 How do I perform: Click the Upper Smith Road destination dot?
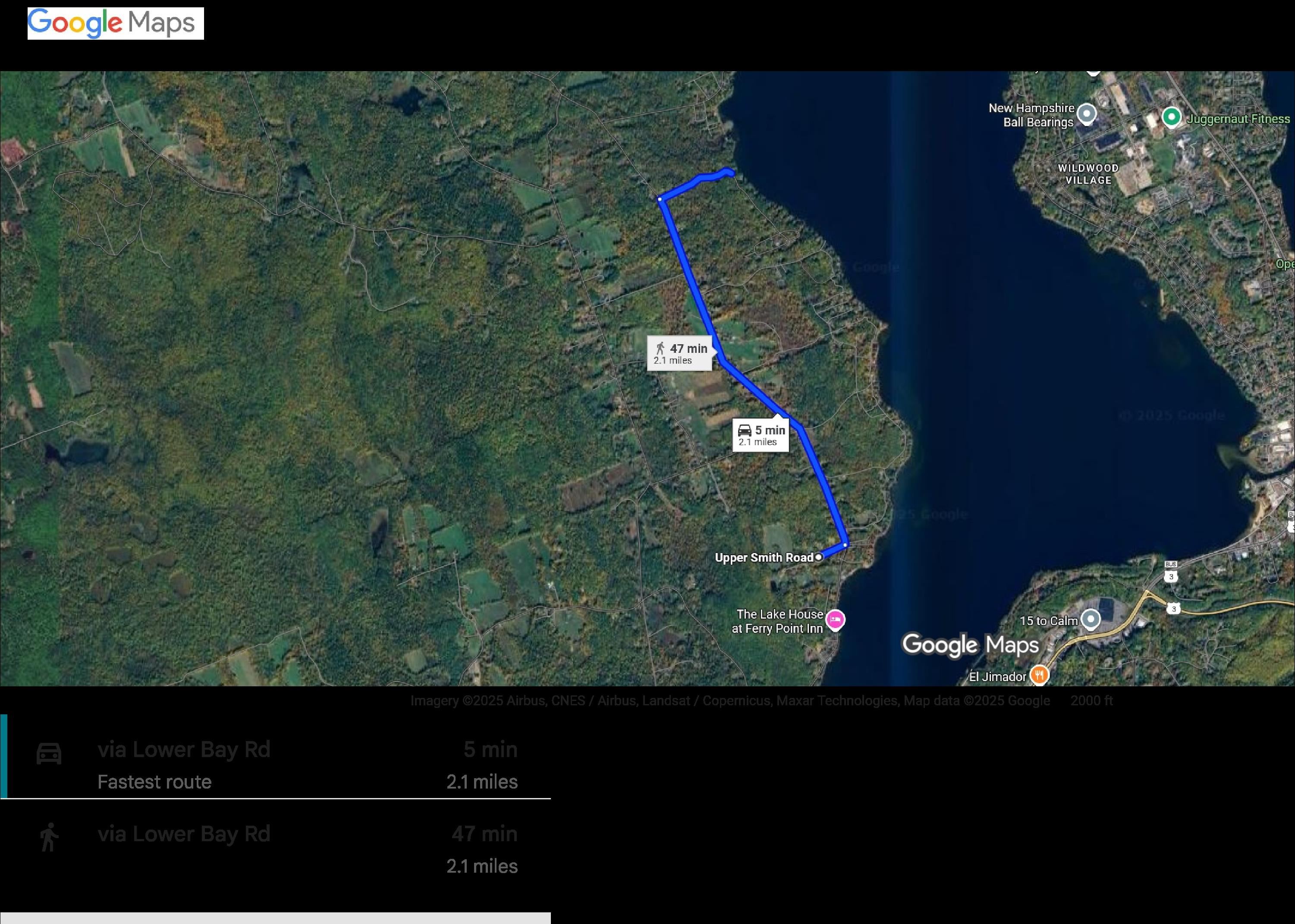click(819, 557)
